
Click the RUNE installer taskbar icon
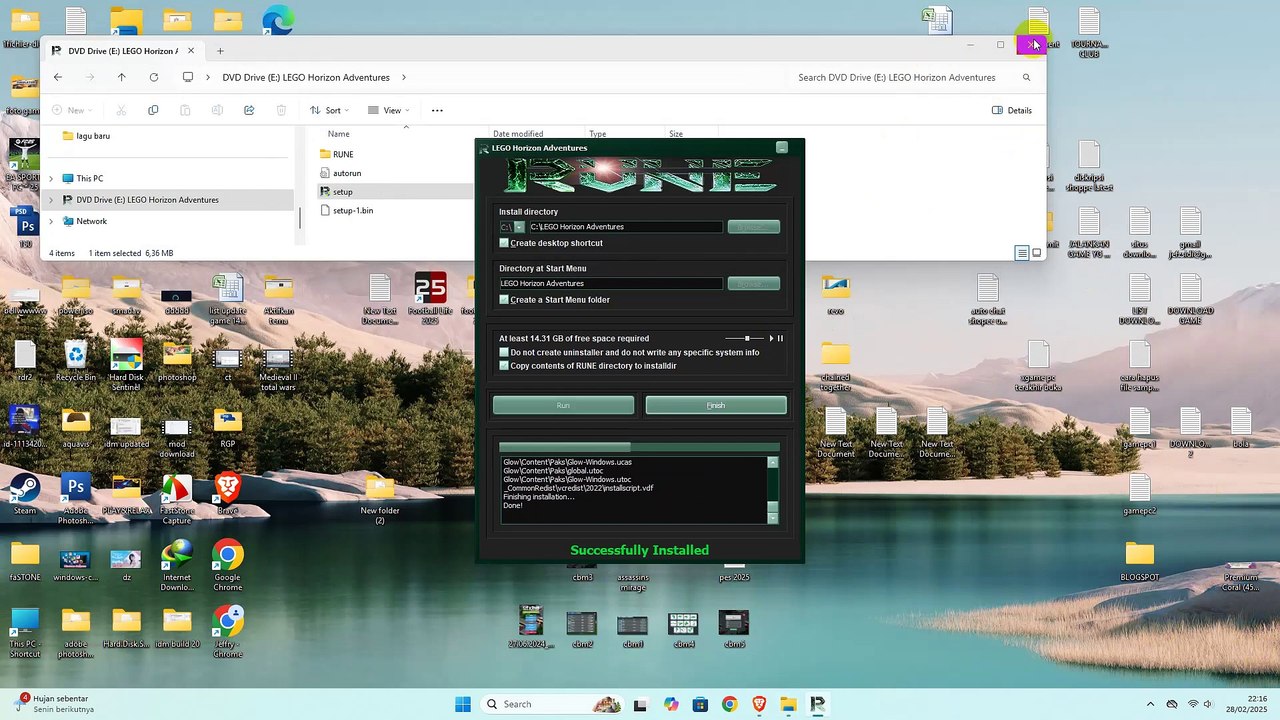coord(817,704)
